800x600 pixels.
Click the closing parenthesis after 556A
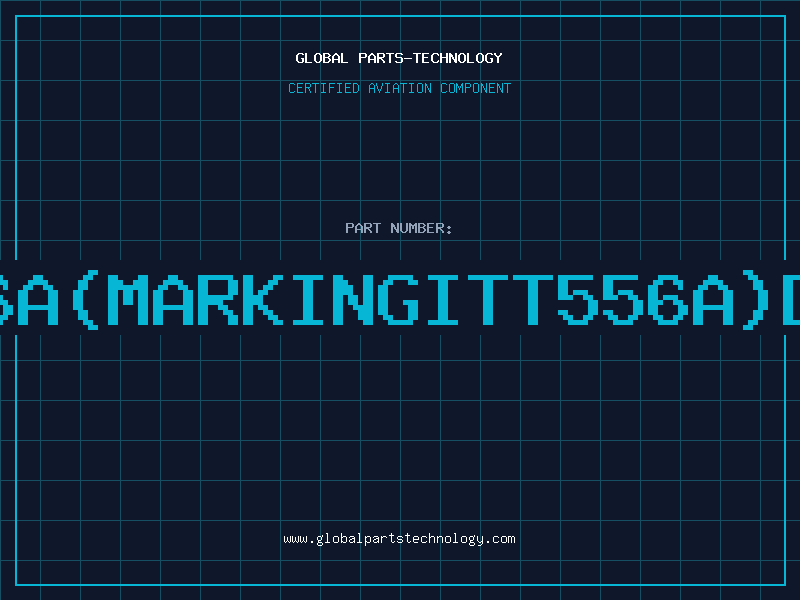(756, 300)
